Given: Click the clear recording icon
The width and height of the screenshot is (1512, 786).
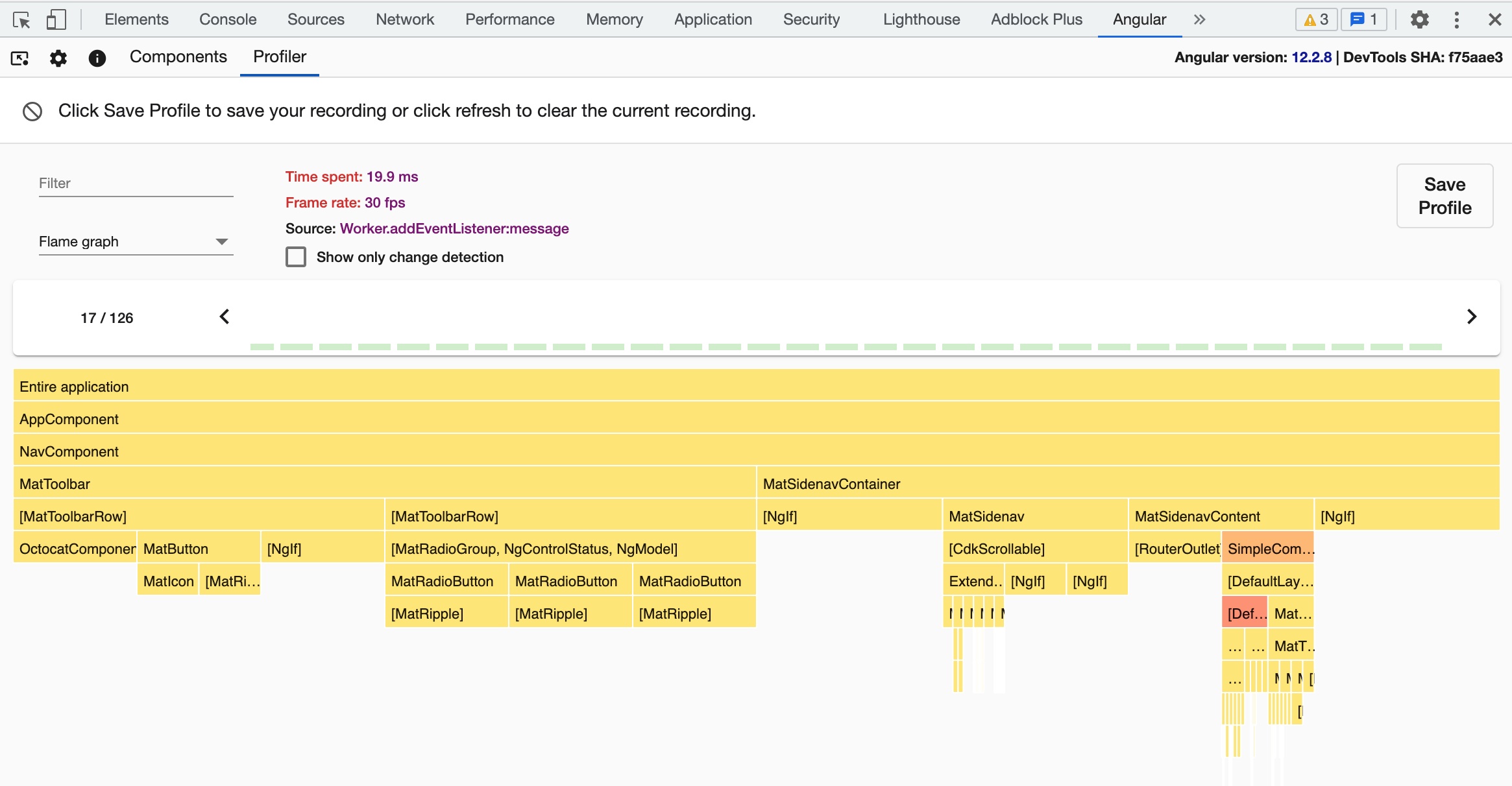Looking at the screenshot, I should tap(32, 112).
